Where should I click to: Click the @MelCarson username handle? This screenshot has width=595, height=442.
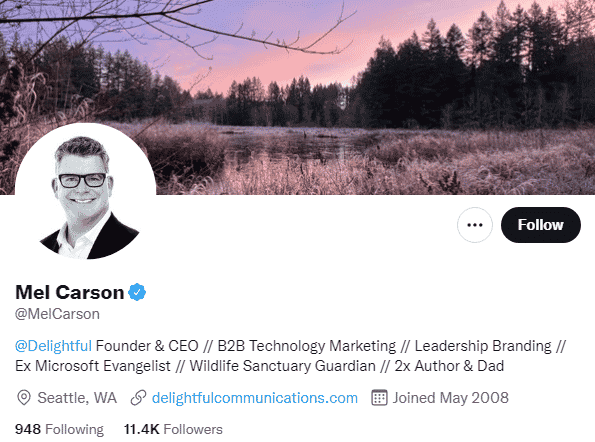click(x=57, y=314)
